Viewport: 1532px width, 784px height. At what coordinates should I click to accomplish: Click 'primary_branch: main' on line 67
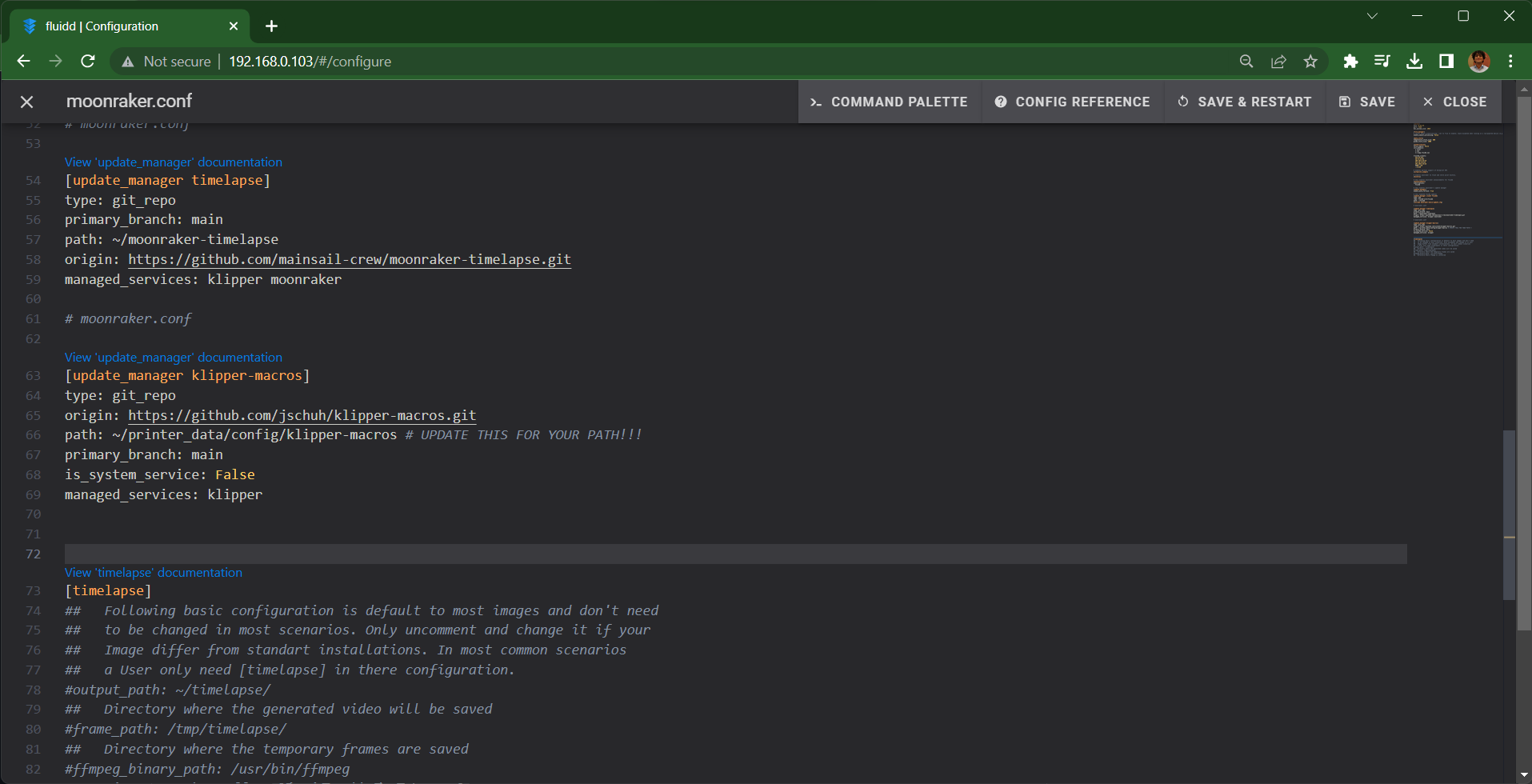(x=144, y=454)
